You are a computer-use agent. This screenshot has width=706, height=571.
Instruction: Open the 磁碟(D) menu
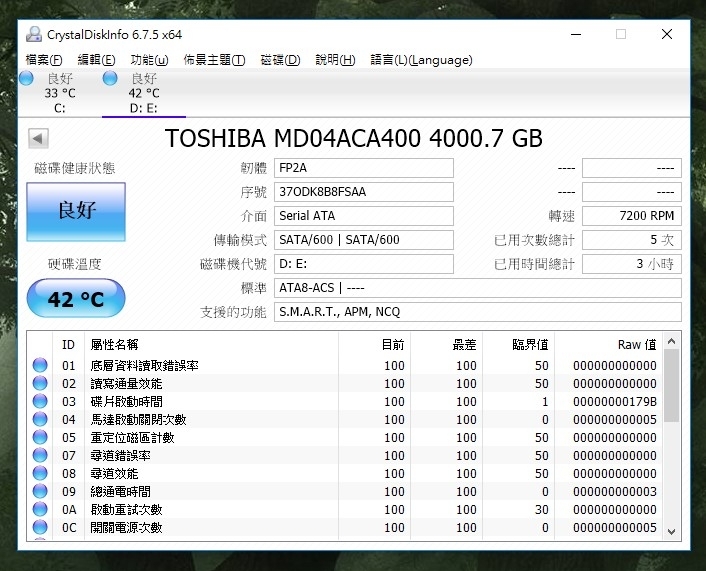pyautogui.click(x=281, y=60)
